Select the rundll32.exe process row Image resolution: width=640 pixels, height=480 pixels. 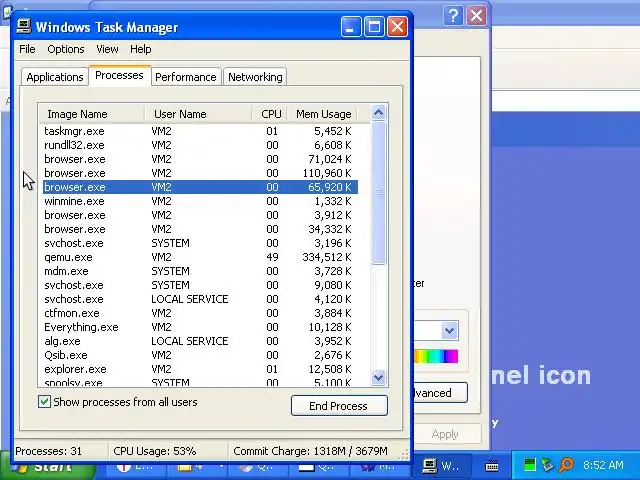tap(200, 145)
